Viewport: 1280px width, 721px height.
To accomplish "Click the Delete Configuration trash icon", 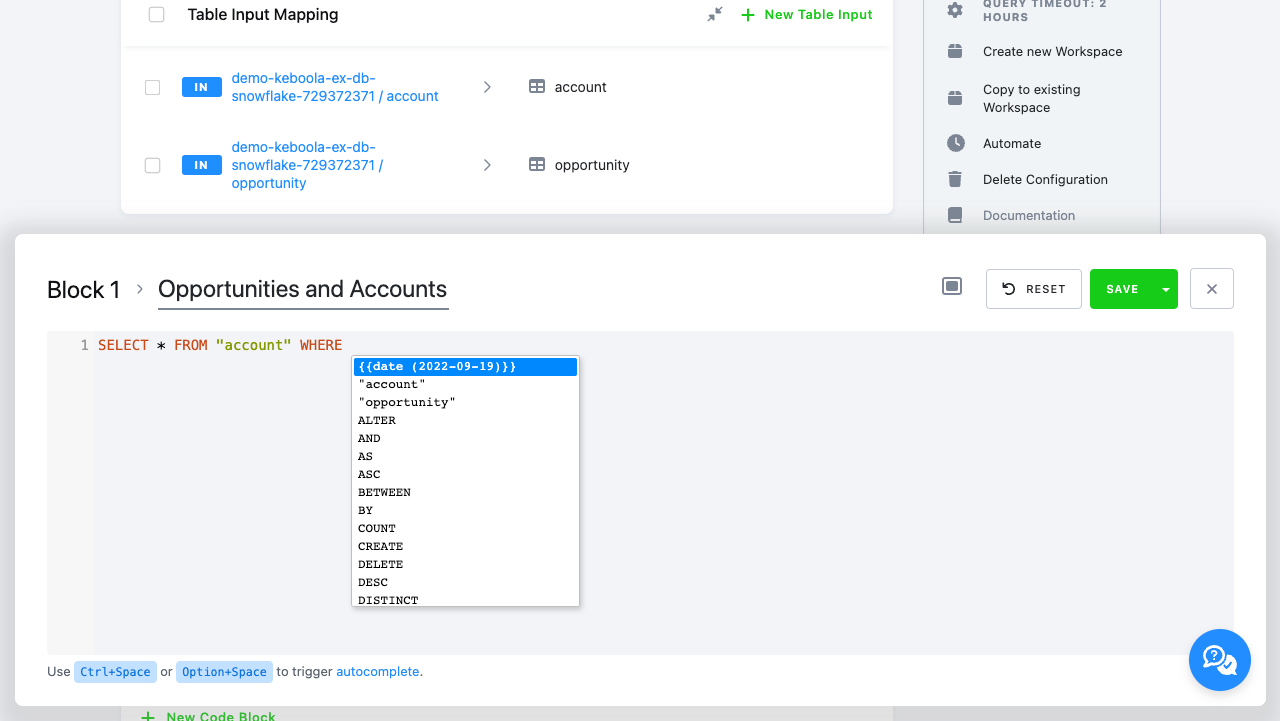I will pyautogui.click(x=955, y=179).
